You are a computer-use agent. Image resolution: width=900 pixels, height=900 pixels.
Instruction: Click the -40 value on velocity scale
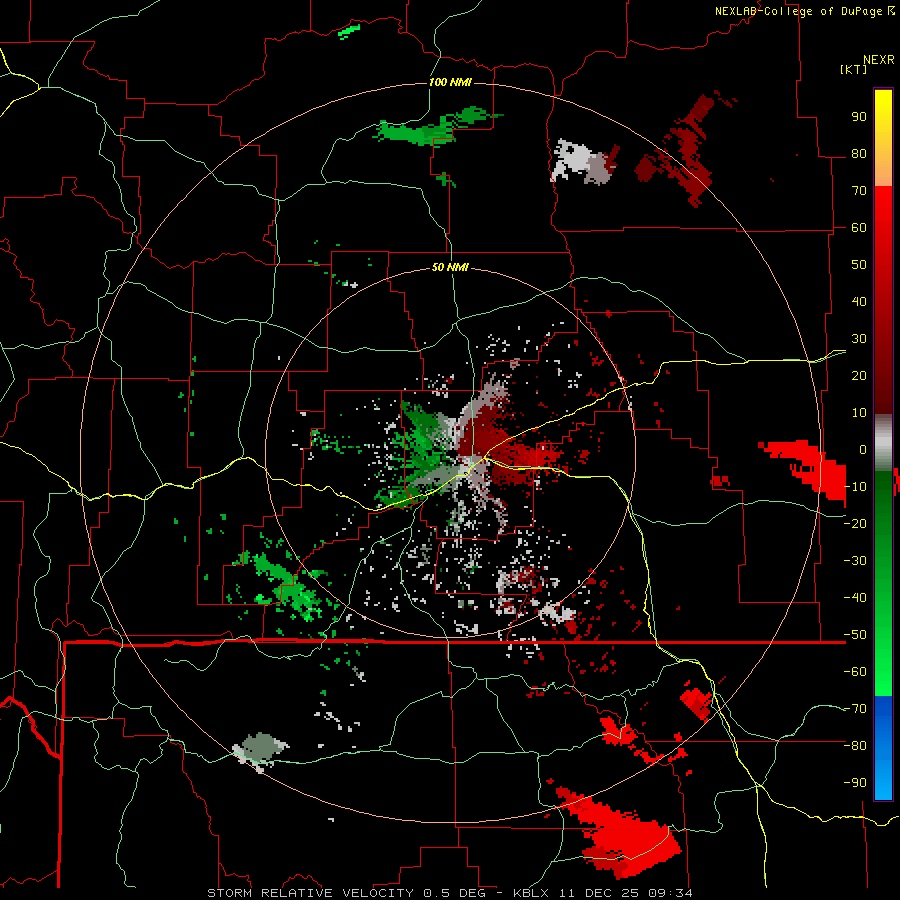(855, 598)
